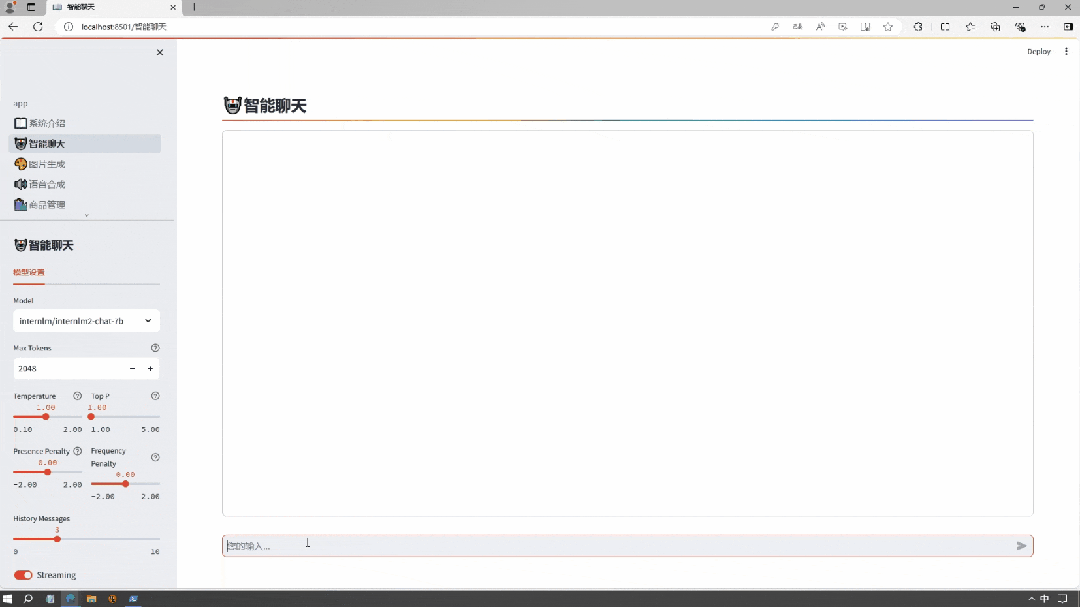Click the translate page icon
1080x607 pixels.
[798, 27]
